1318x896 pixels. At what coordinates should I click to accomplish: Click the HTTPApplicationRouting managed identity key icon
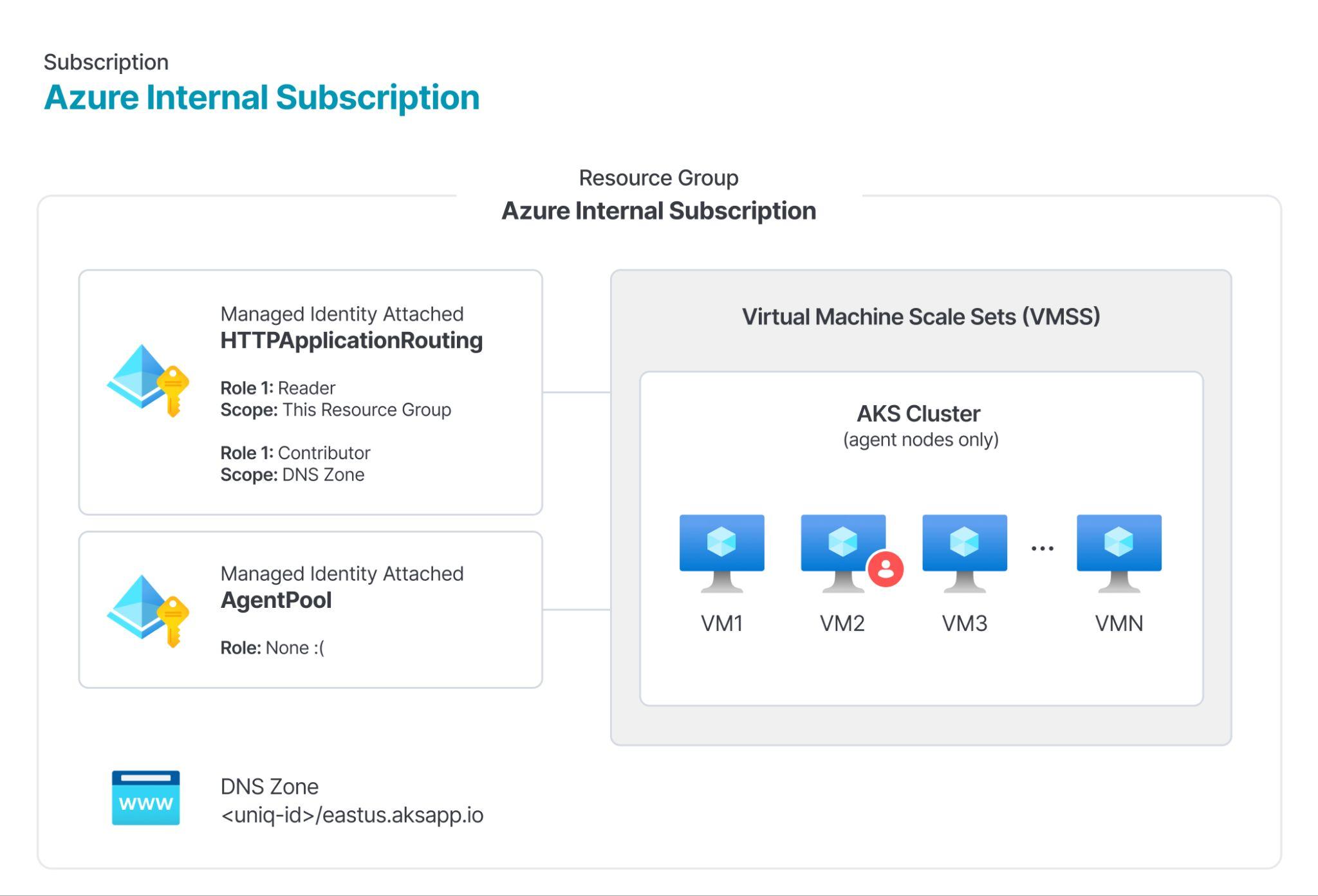(x=148, y=380)
